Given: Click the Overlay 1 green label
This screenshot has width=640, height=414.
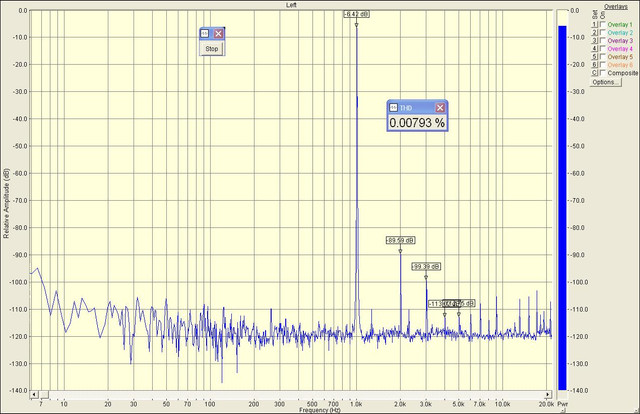Looking at the screenshot, I should (620, 24).
